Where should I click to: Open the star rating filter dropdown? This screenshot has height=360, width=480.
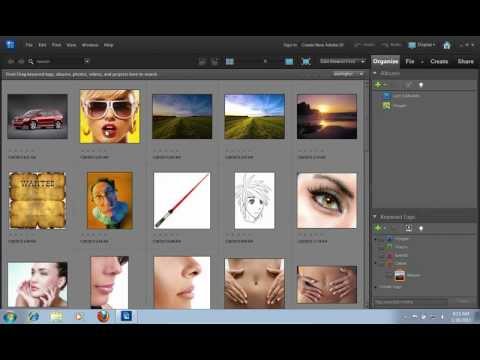pyautogui.click(x=348, y=74)
